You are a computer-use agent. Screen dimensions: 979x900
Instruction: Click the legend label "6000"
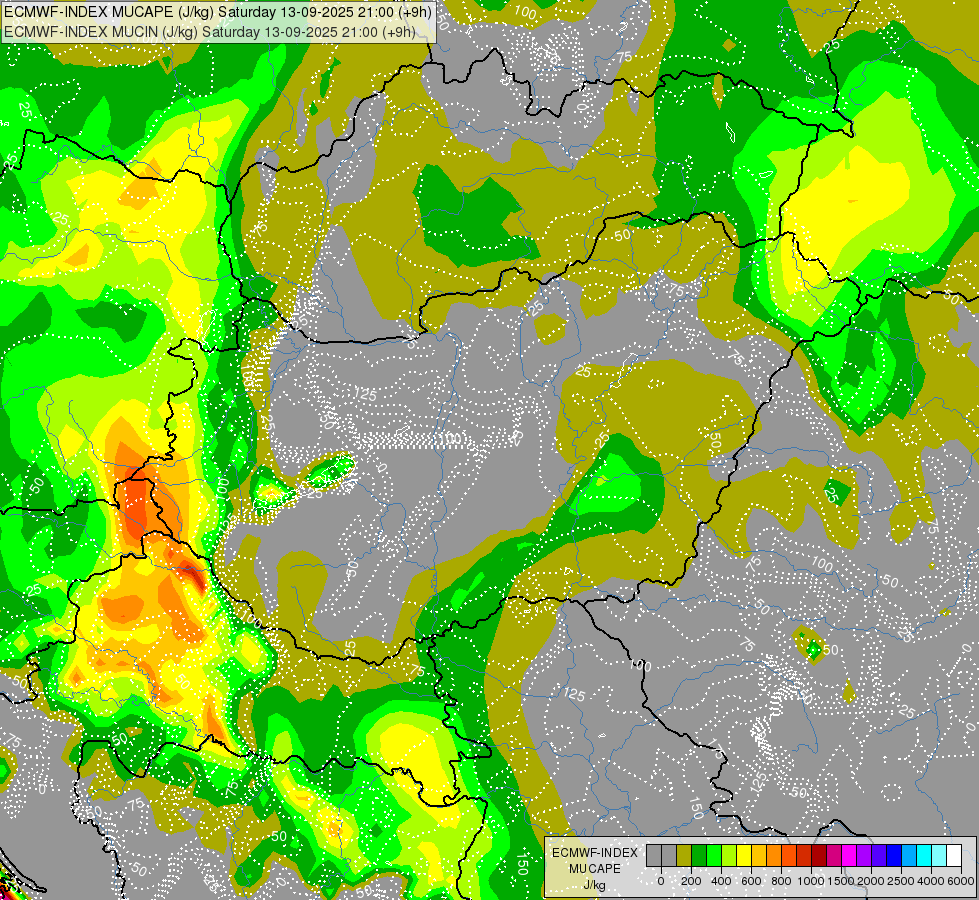961,881
